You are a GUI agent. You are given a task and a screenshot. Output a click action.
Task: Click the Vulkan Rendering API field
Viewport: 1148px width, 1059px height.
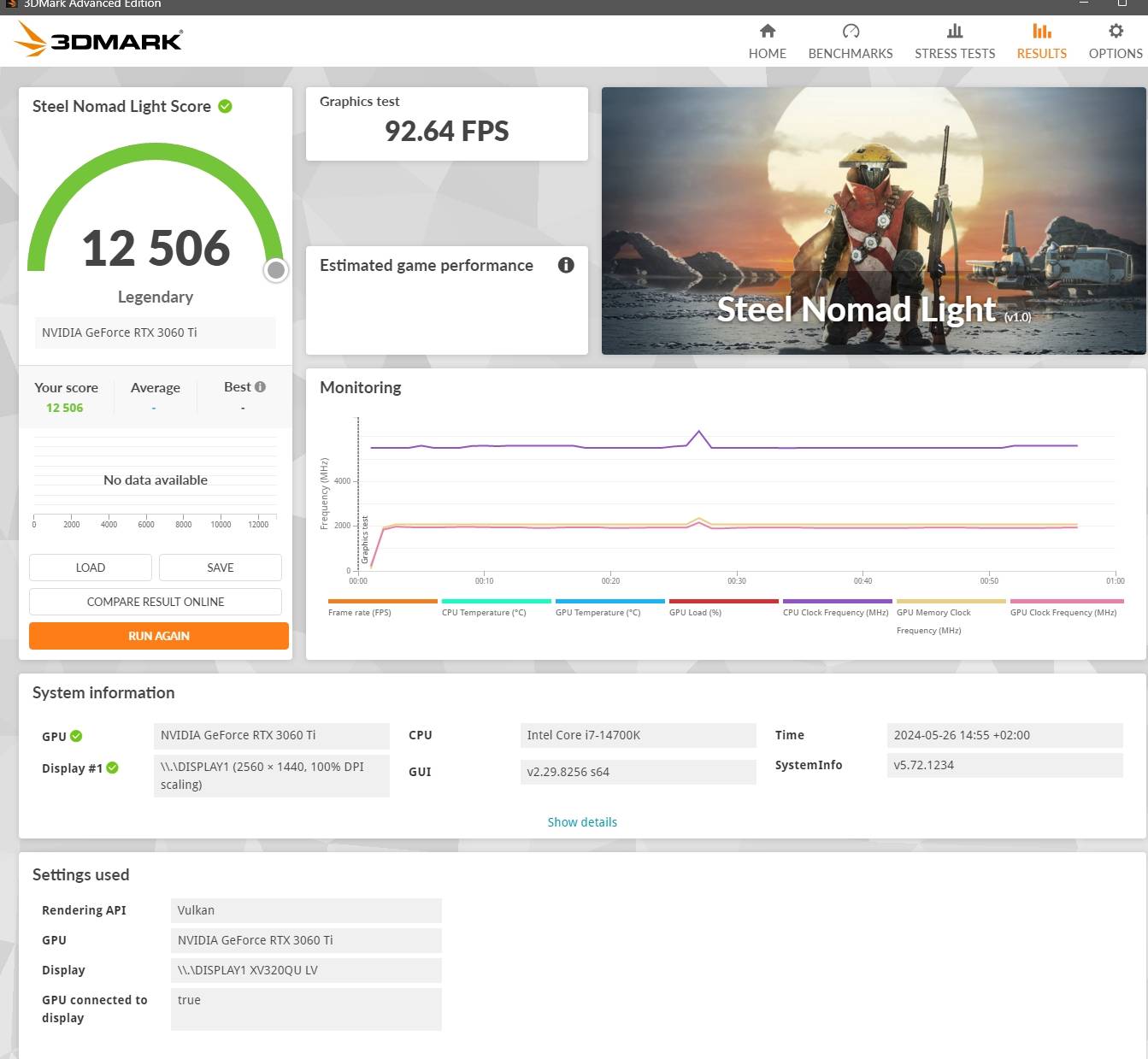(306, 910)
